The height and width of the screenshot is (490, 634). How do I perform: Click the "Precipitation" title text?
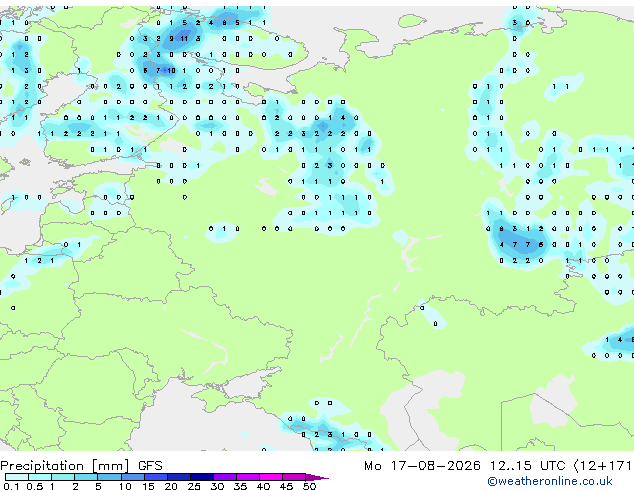tap(42, 466)
